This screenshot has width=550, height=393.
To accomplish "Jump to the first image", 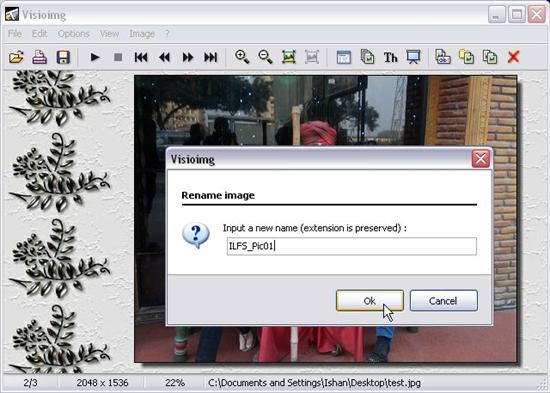I will (x=141, y=57).
